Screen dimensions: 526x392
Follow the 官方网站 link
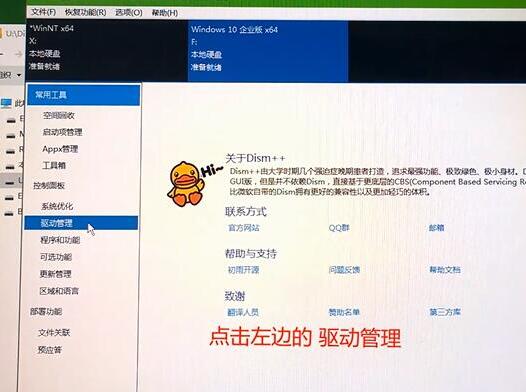pyautogui.click(x=244, y=228)
